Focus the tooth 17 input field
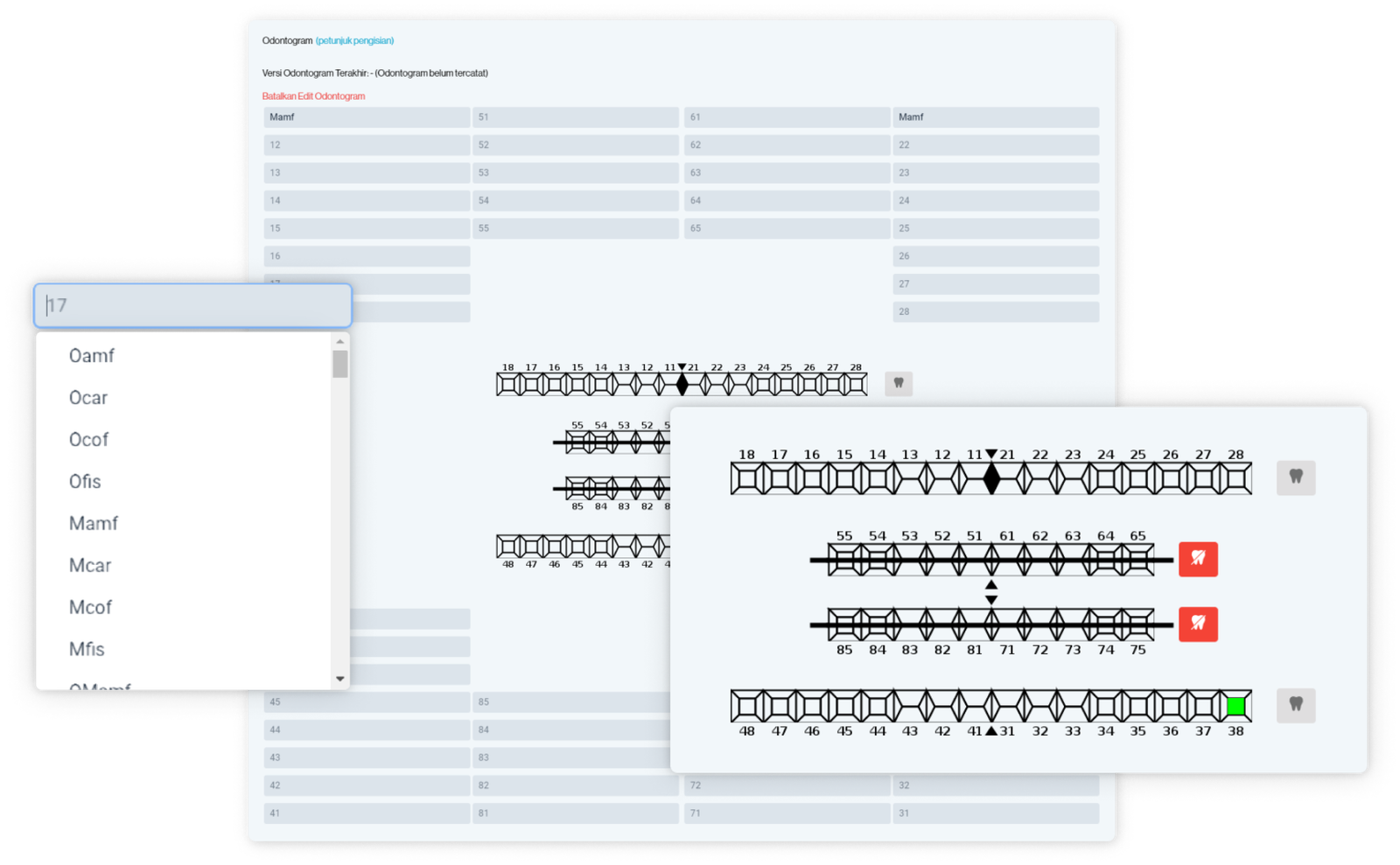1400x865 pixels. tap(192, 305)
